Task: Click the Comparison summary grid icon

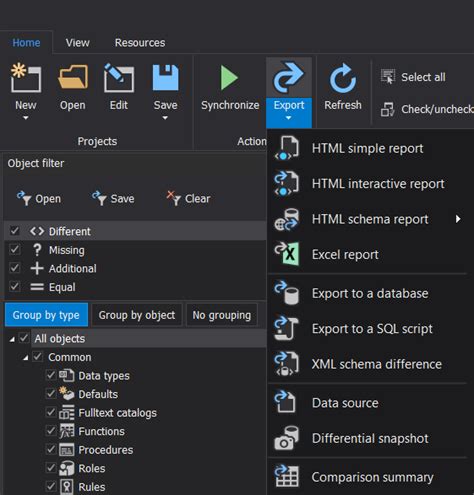Action: 286,476
